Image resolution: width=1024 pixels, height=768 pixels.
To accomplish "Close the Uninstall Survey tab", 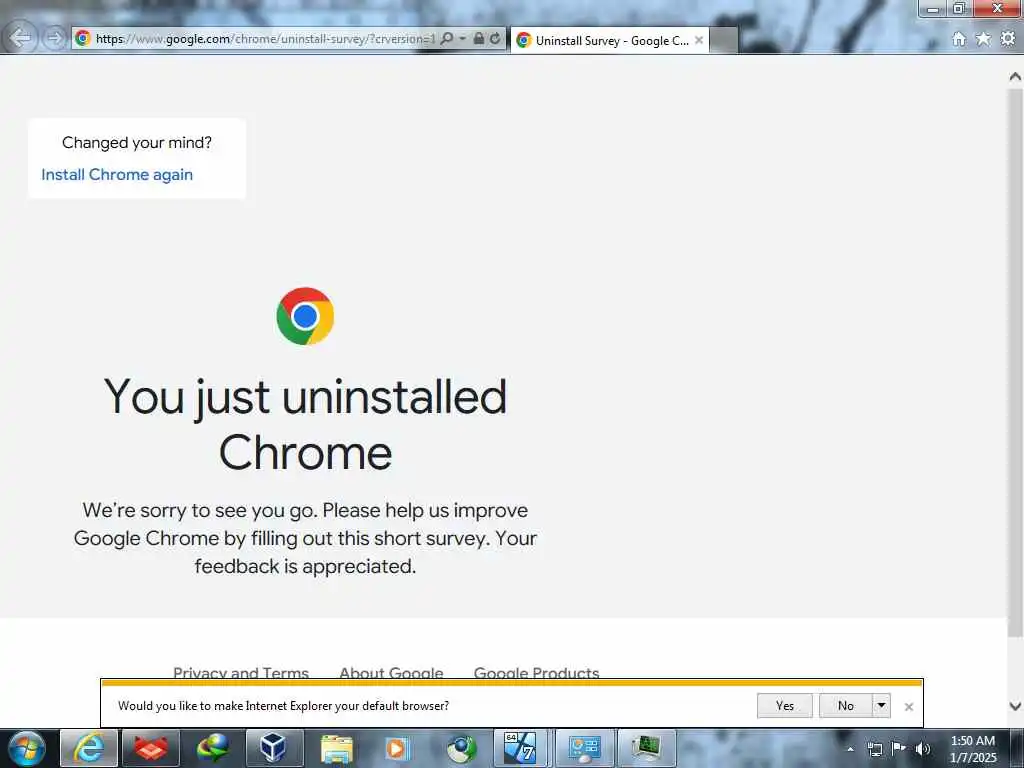I will pos(699,40).
